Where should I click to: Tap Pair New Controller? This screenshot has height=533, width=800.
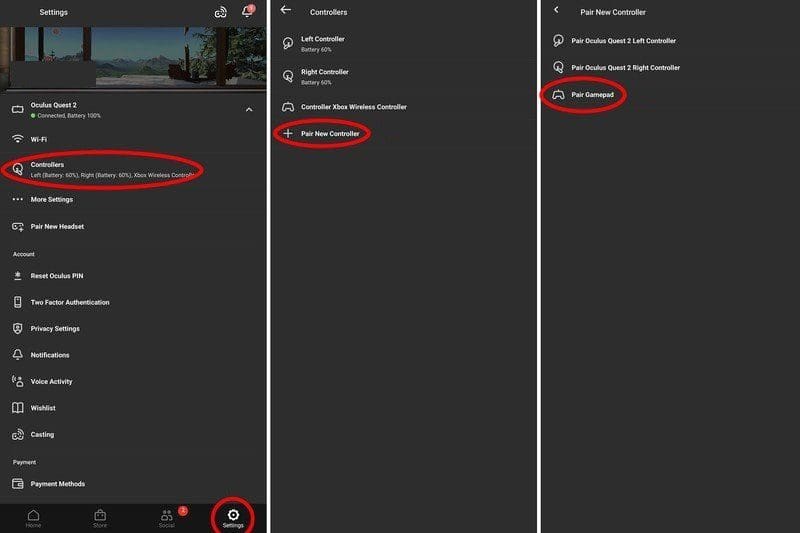tap(403, 134)
